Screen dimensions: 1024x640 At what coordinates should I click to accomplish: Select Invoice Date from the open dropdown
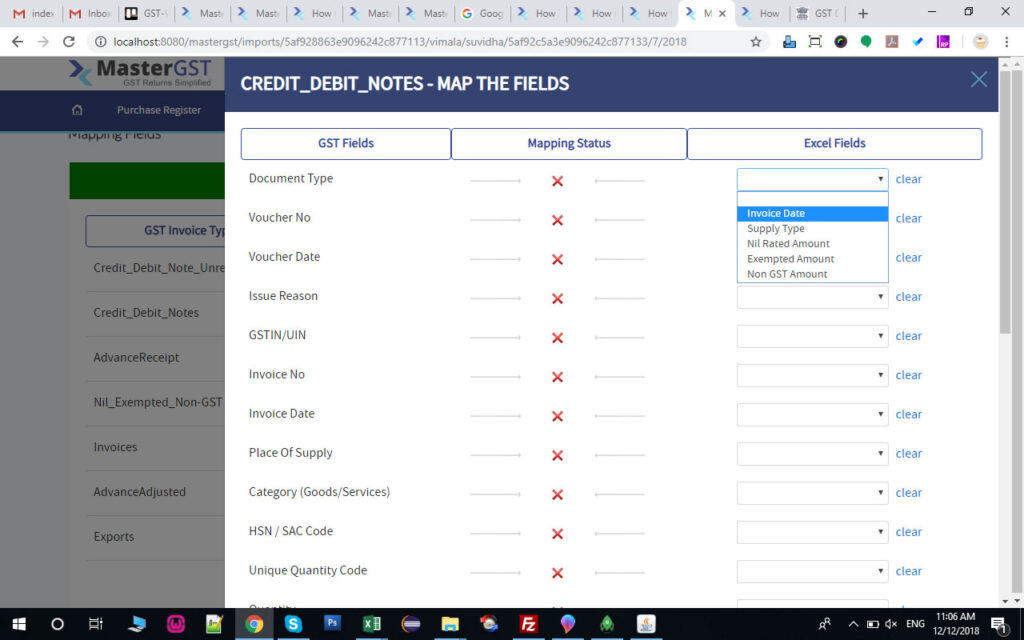775,213
